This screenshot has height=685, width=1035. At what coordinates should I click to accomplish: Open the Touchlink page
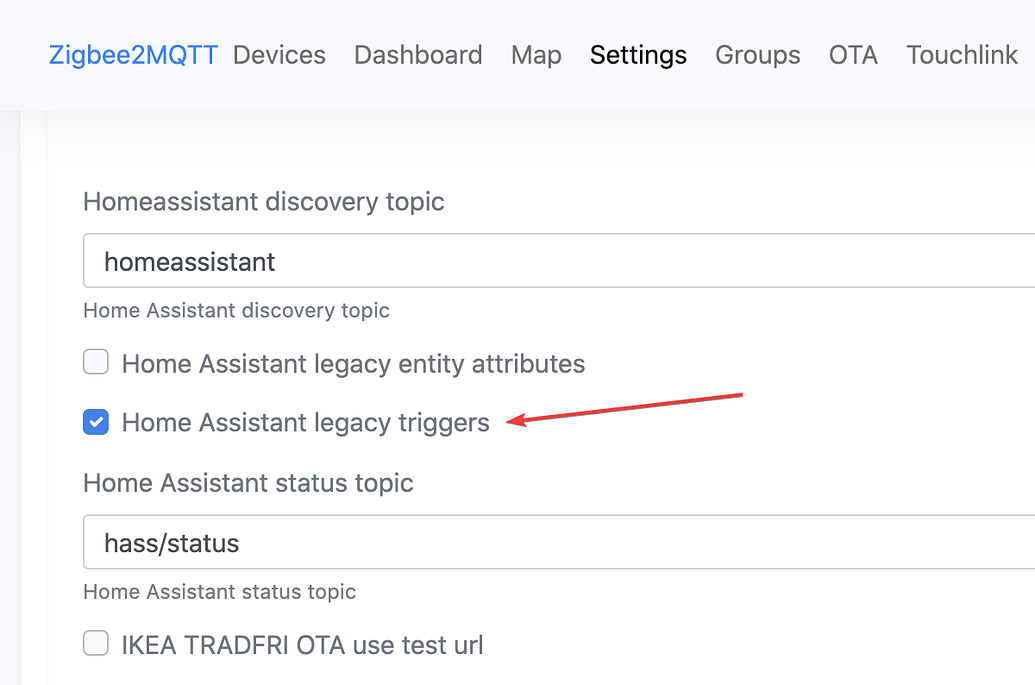961,55
